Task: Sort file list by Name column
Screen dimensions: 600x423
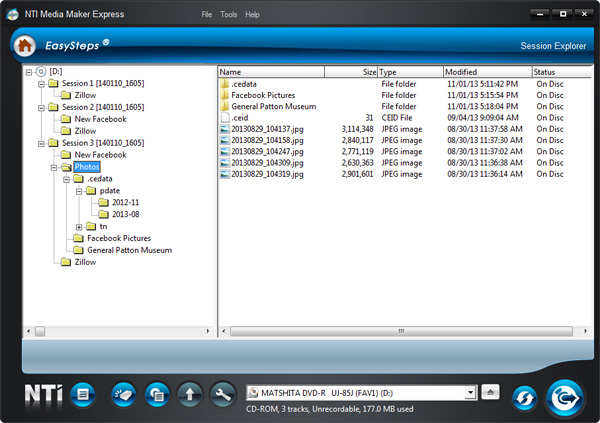Action: click(271, 72)
